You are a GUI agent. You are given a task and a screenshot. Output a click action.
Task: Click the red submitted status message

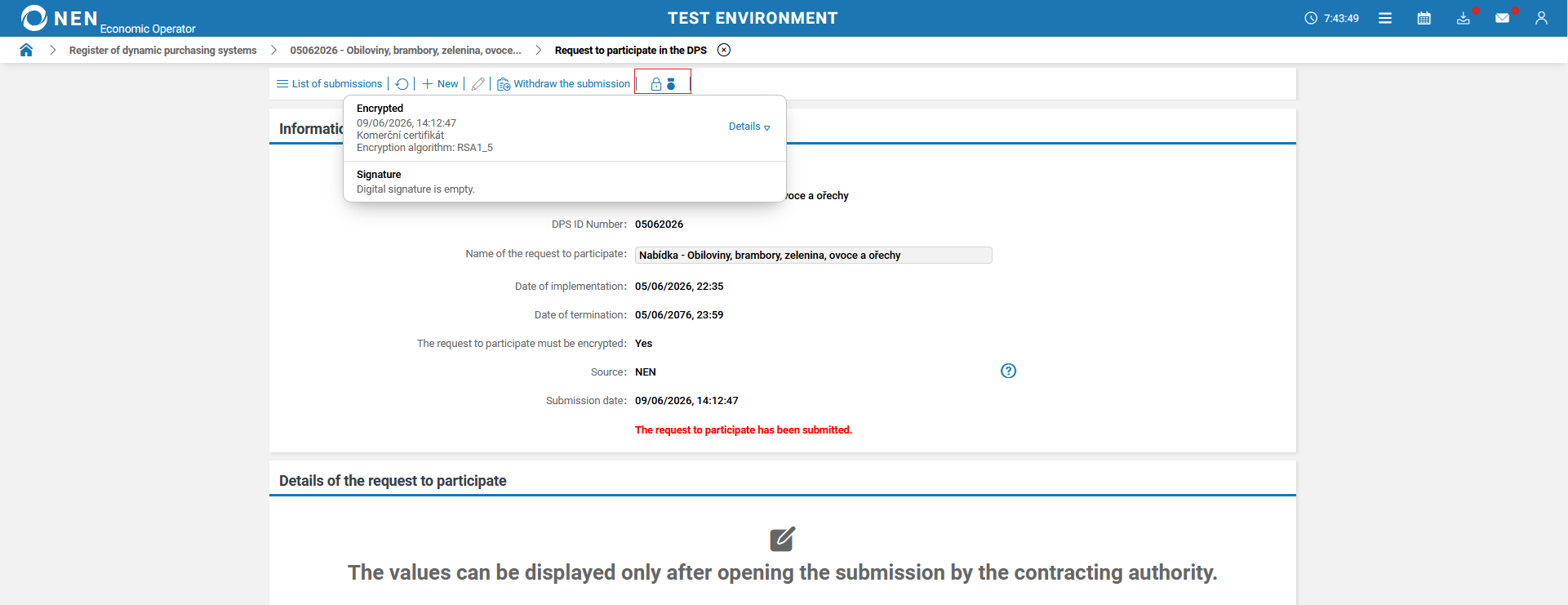[744, 429]
